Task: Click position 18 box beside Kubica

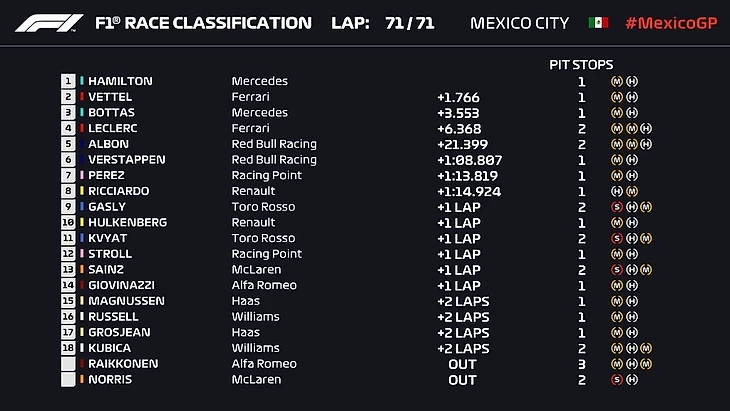Action: point(69,348)
